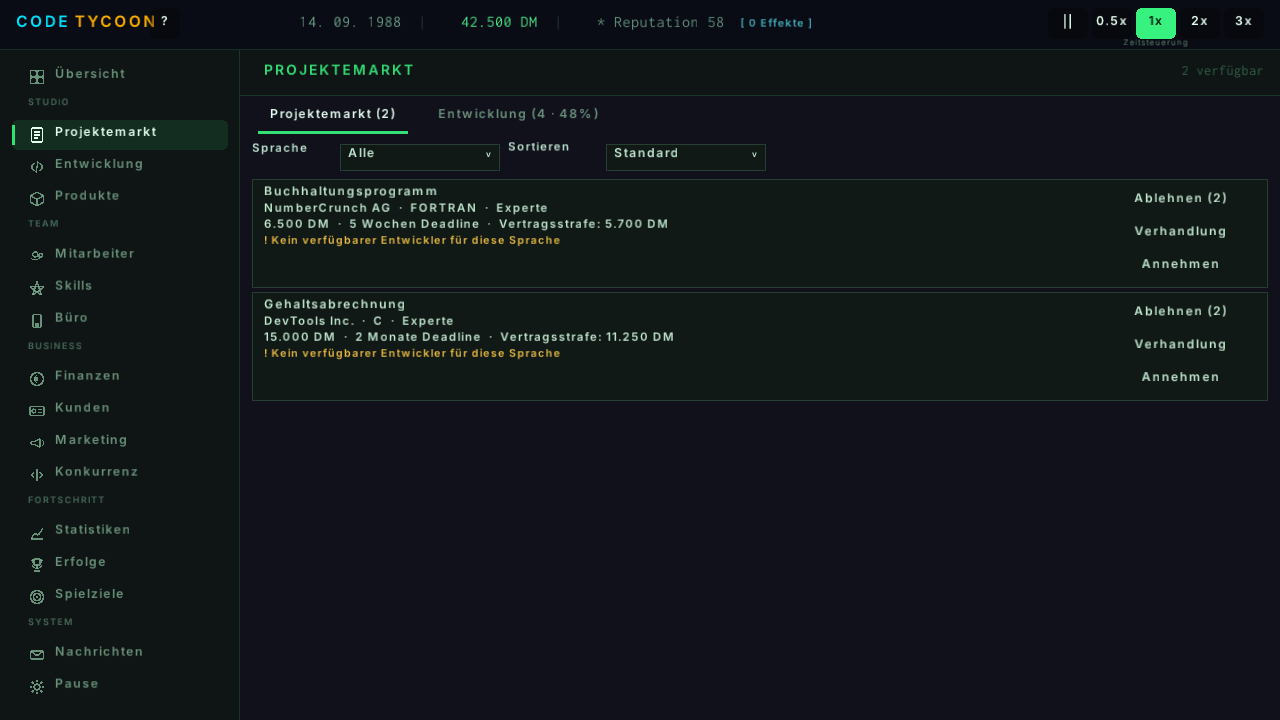
Task: Click the FORTRAN developer warning message
Action: click(412, 240)
